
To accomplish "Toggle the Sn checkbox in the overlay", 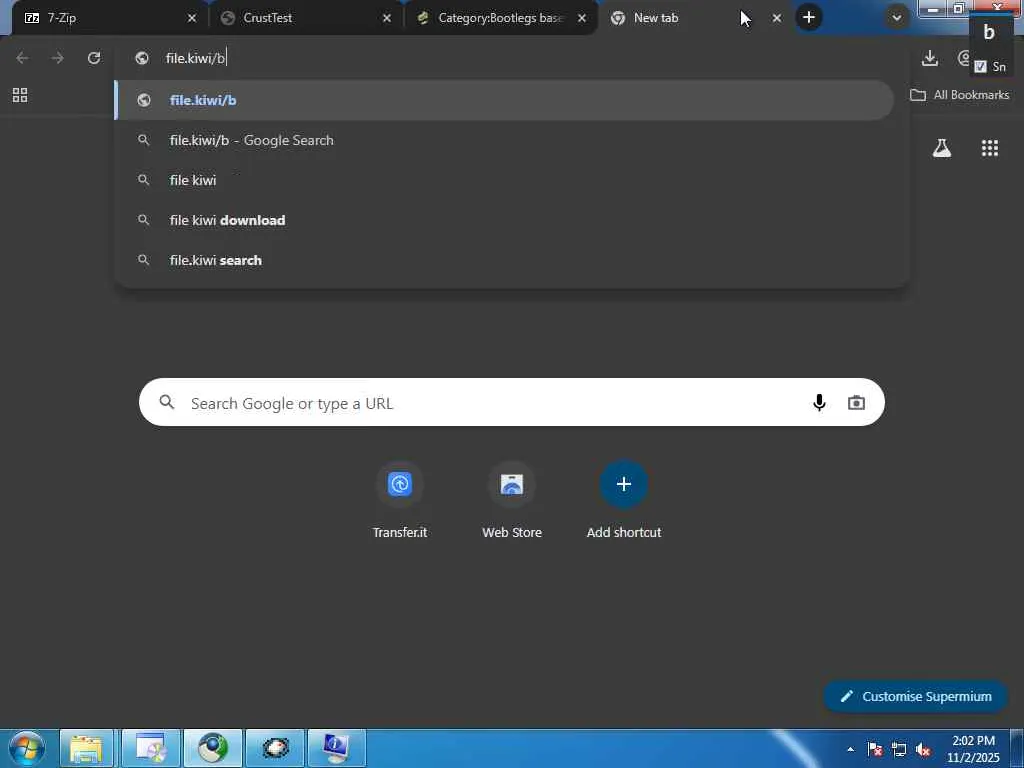I will [x=980, y=67].
